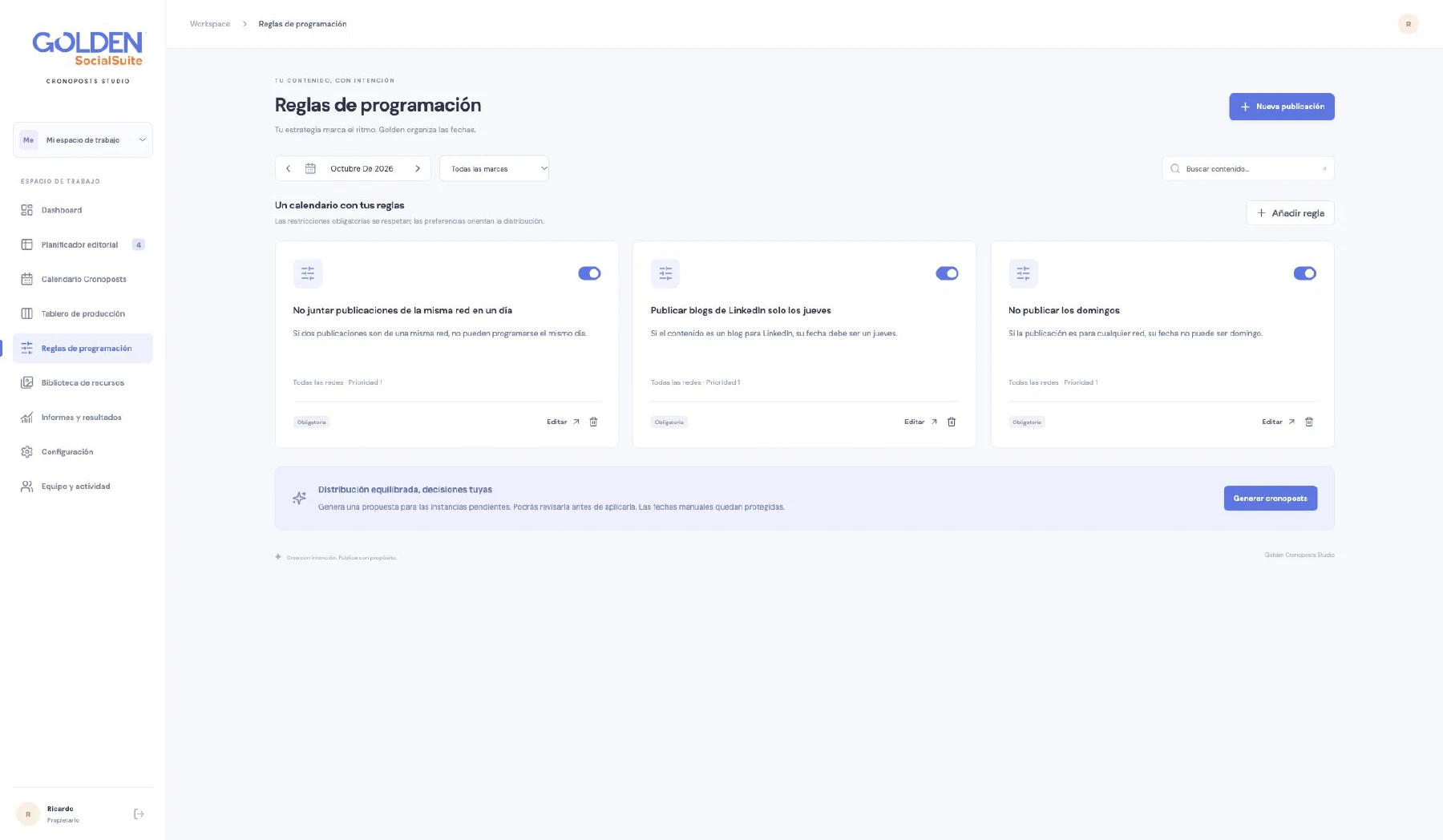
Task: Open the Informes y resultados chart icon
Action: (x=26, y=417)
